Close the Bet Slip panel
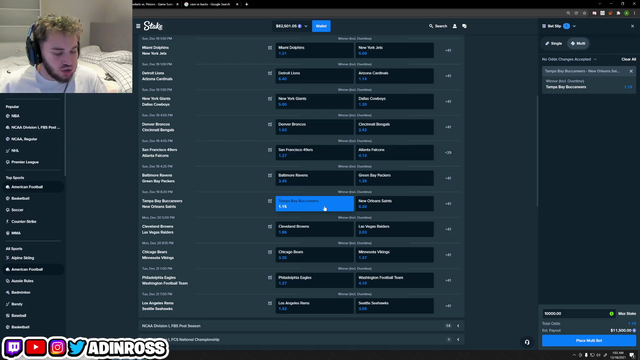 [633, 26]
